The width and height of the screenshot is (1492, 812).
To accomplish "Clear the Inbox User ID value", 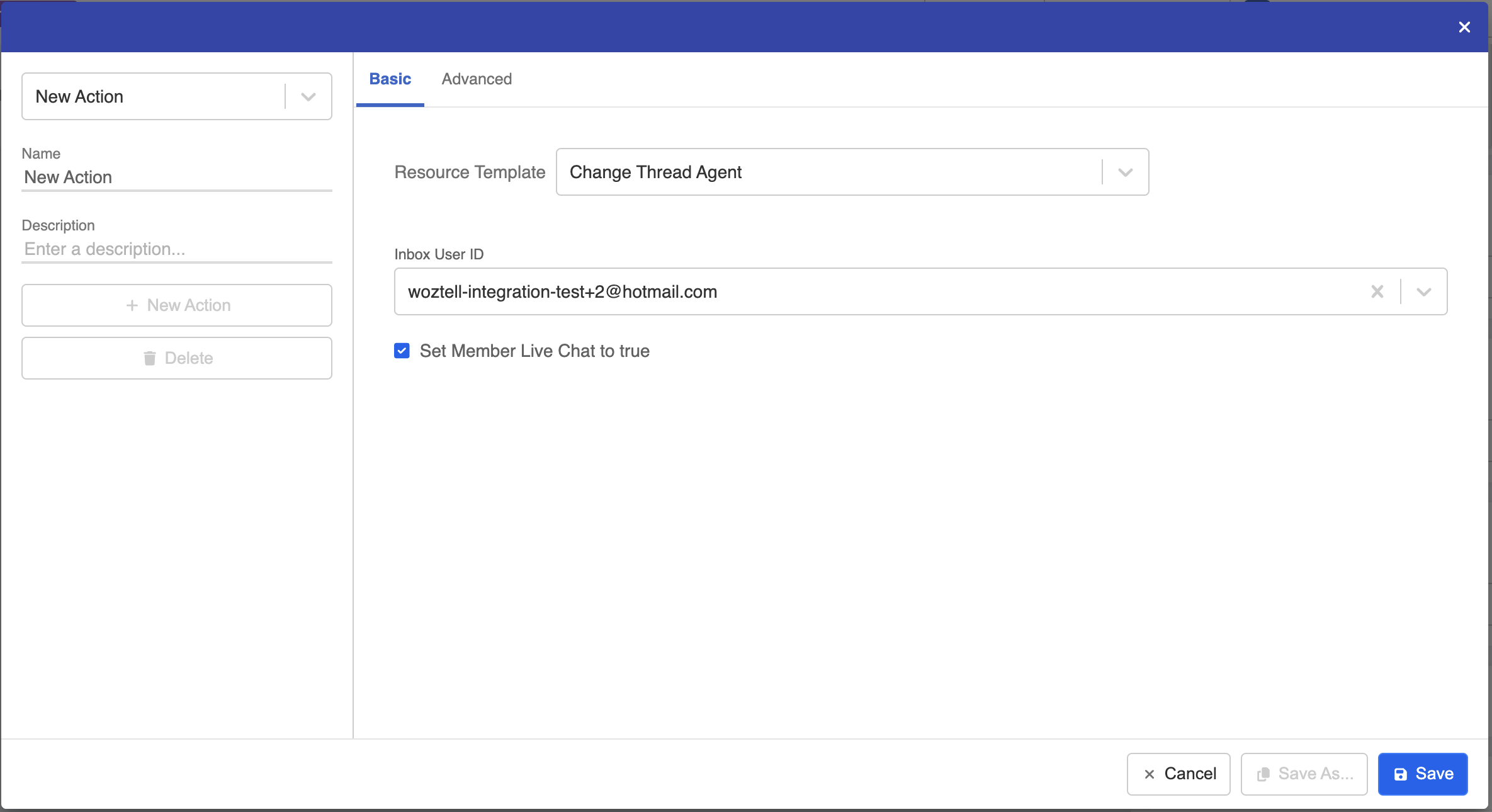I will click(1377, 291).
